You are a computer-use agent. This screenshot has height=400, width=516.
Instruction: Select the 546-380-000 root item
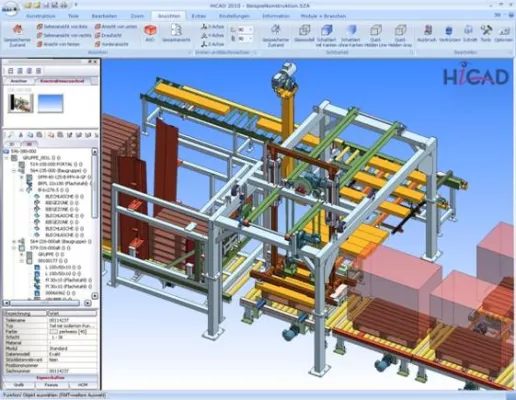point(23,151)
